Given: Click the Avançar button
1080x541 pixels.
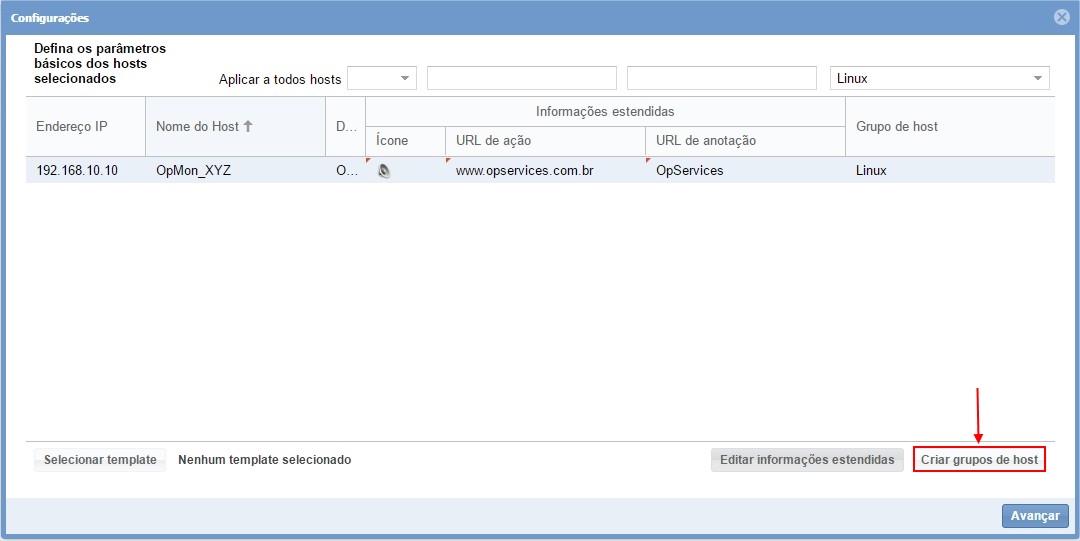Looking at the screenshot, I should (1035, 516).
